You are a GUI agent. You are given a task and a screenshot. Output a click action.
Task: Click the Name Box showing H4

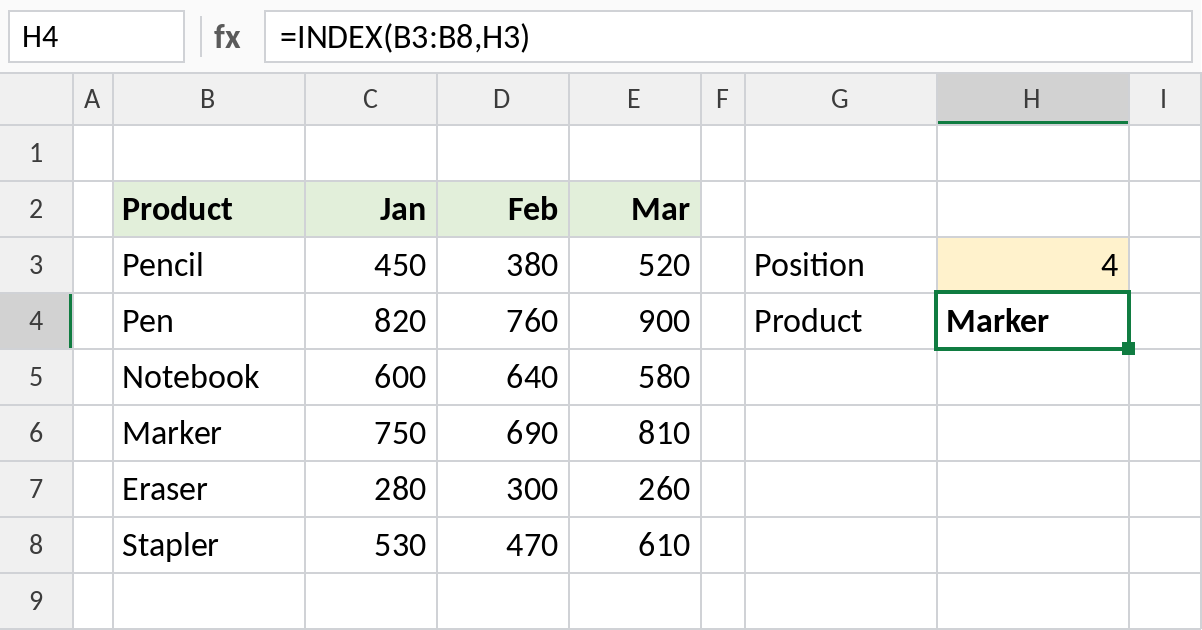97,37
